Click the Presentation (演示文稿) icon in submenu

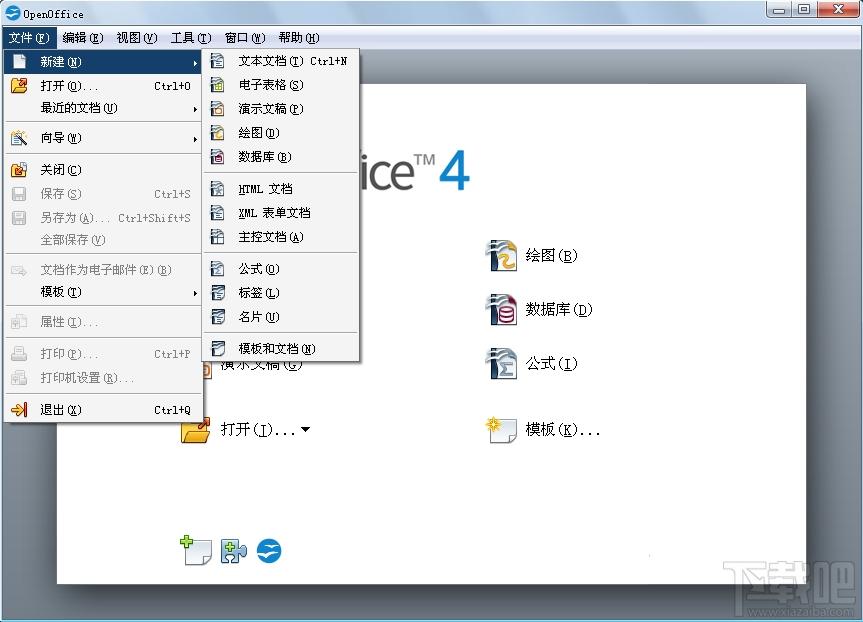coord(217,109)
